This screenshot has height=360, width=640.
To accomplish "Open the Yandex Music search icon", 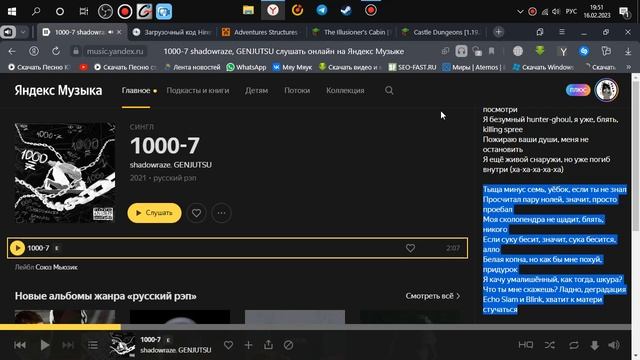I will pyautogui.click(x=389, y=90).
